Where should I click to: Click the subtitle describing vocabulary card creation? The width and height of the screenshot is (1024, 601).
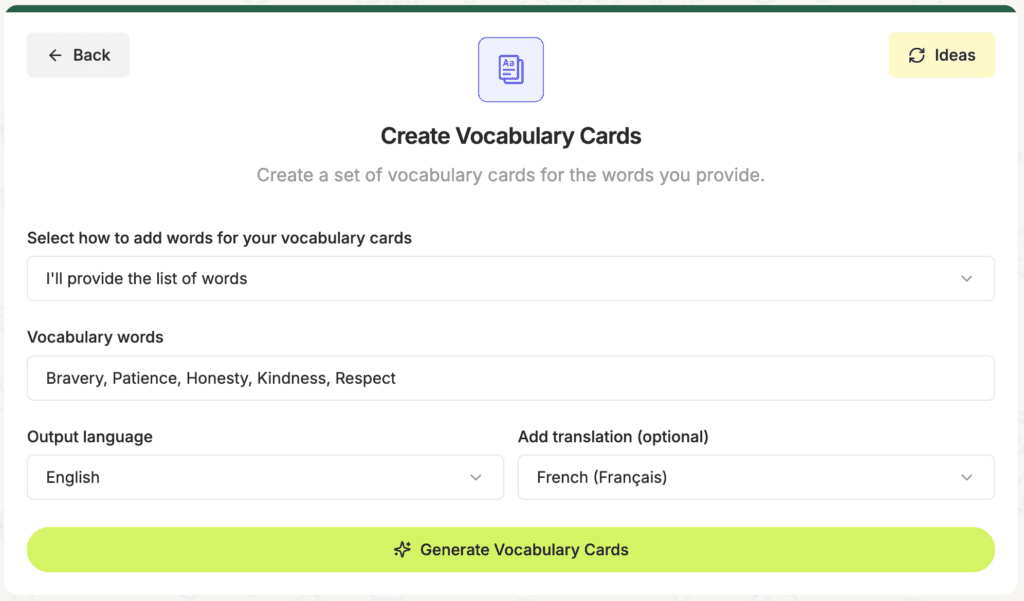point(511,175)
